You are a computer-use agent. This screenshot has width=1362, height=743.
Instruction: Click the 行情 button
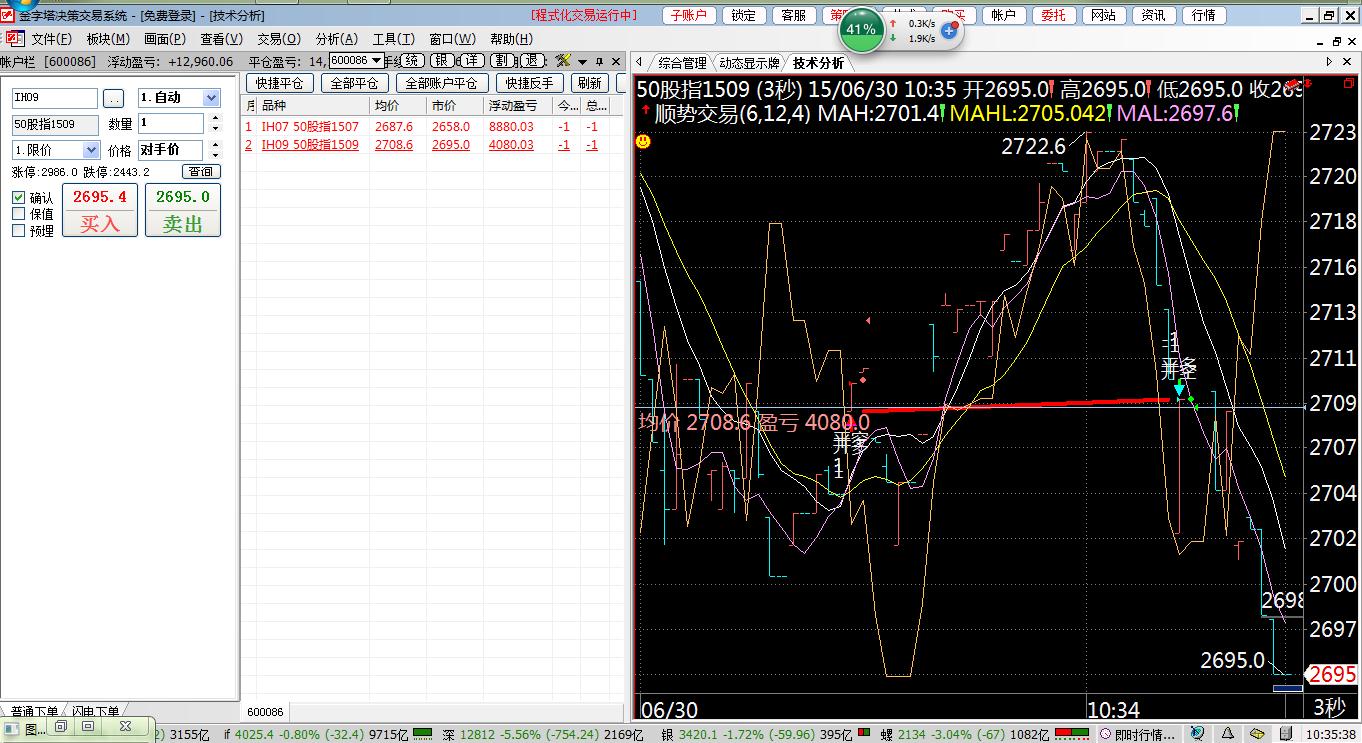pos(1203,15)
